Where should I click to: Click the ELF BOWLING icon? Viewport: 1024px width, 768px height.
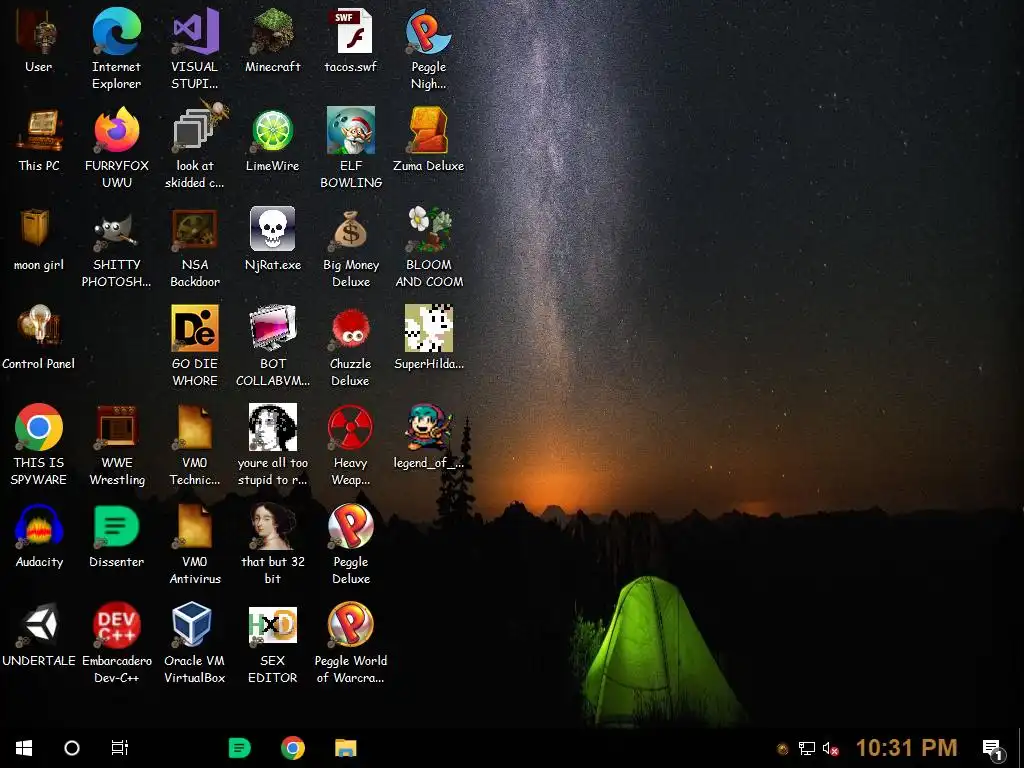click(x=351, y=130)
